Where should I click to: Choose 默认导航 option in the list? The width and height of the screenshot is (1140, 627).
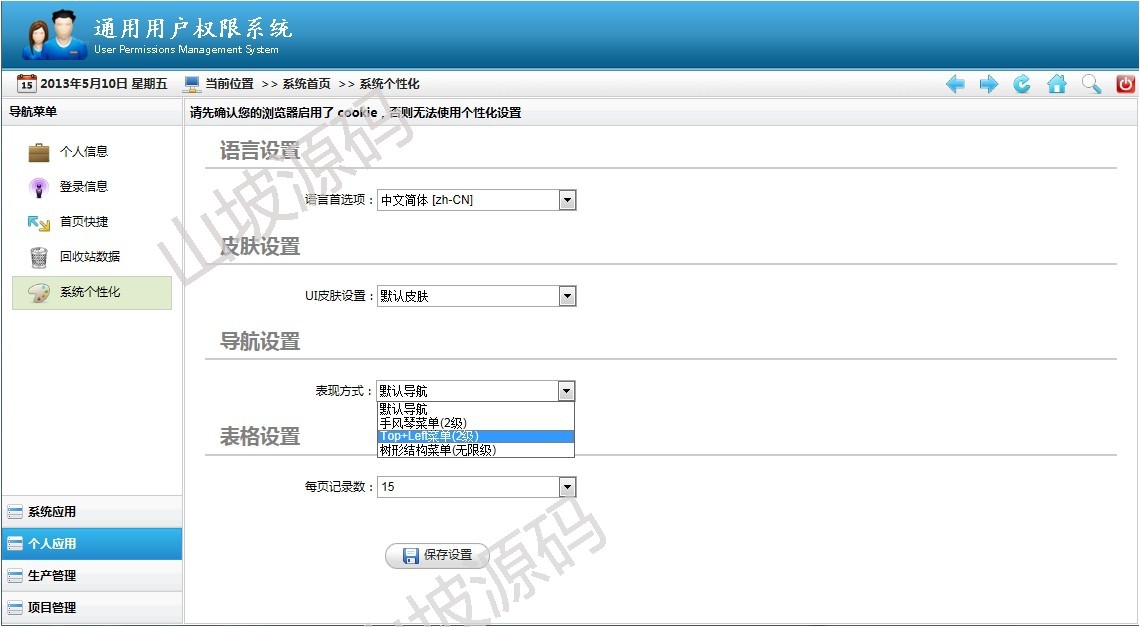(475, 410)
